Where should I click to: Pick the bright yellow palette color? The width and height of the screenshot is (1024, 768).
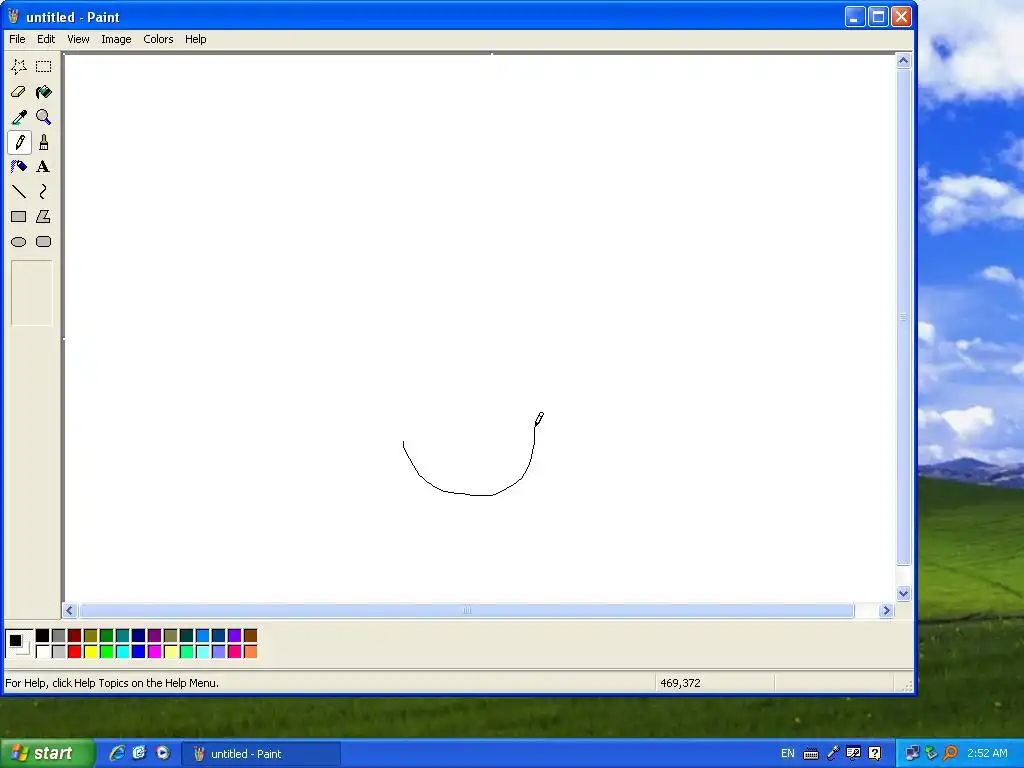point(91,652)
